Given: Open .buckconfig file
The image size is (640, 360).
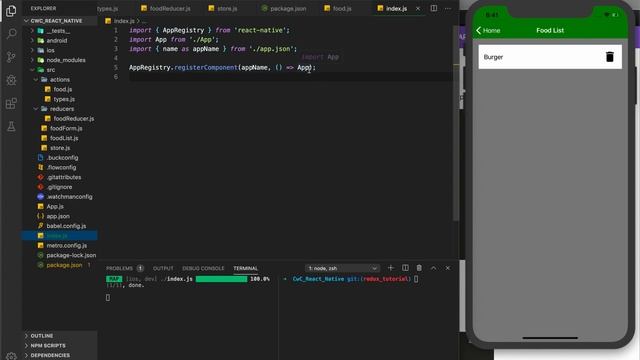Looking at the screenshot, I should point(62,158).
